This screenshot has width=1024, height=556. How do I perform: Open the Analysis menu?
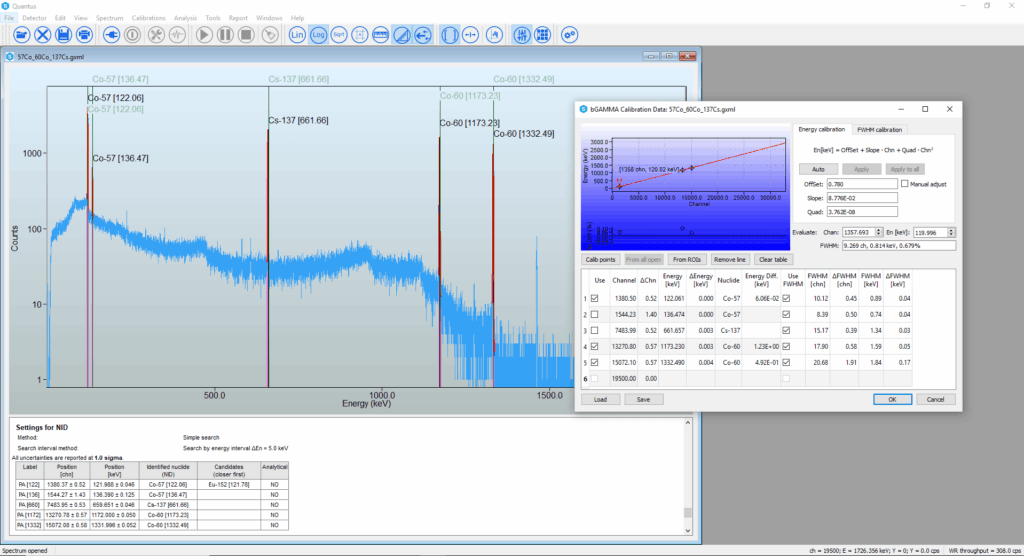coord(185,18)
